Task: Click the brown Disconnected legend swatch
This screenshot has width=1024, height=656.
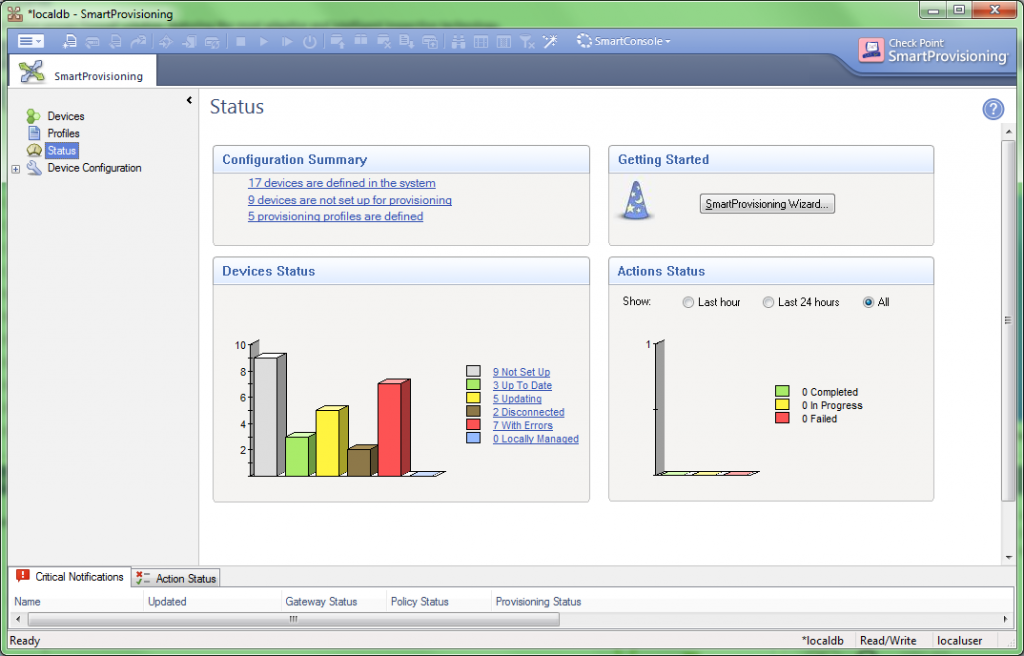Action: 473,412
